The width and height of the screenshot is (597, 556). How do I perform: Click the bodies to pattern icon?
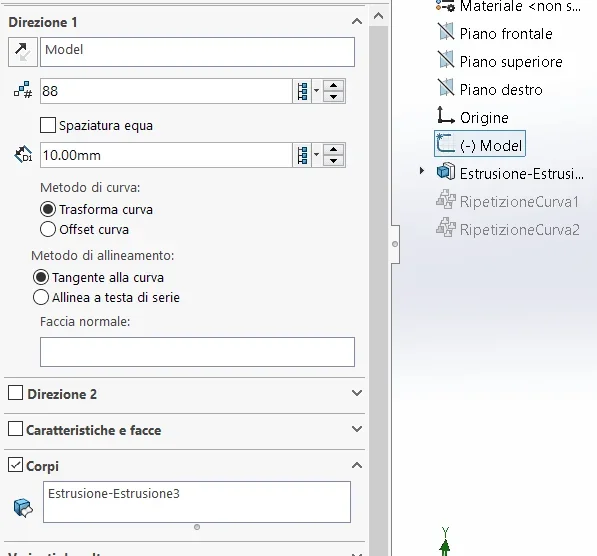click(x=23, y=507)
